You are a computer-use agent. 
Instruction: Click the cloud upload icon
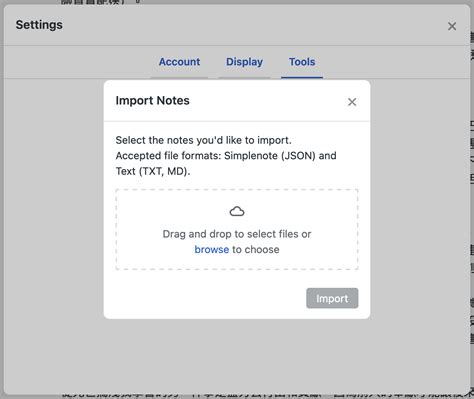coord(237,211)
